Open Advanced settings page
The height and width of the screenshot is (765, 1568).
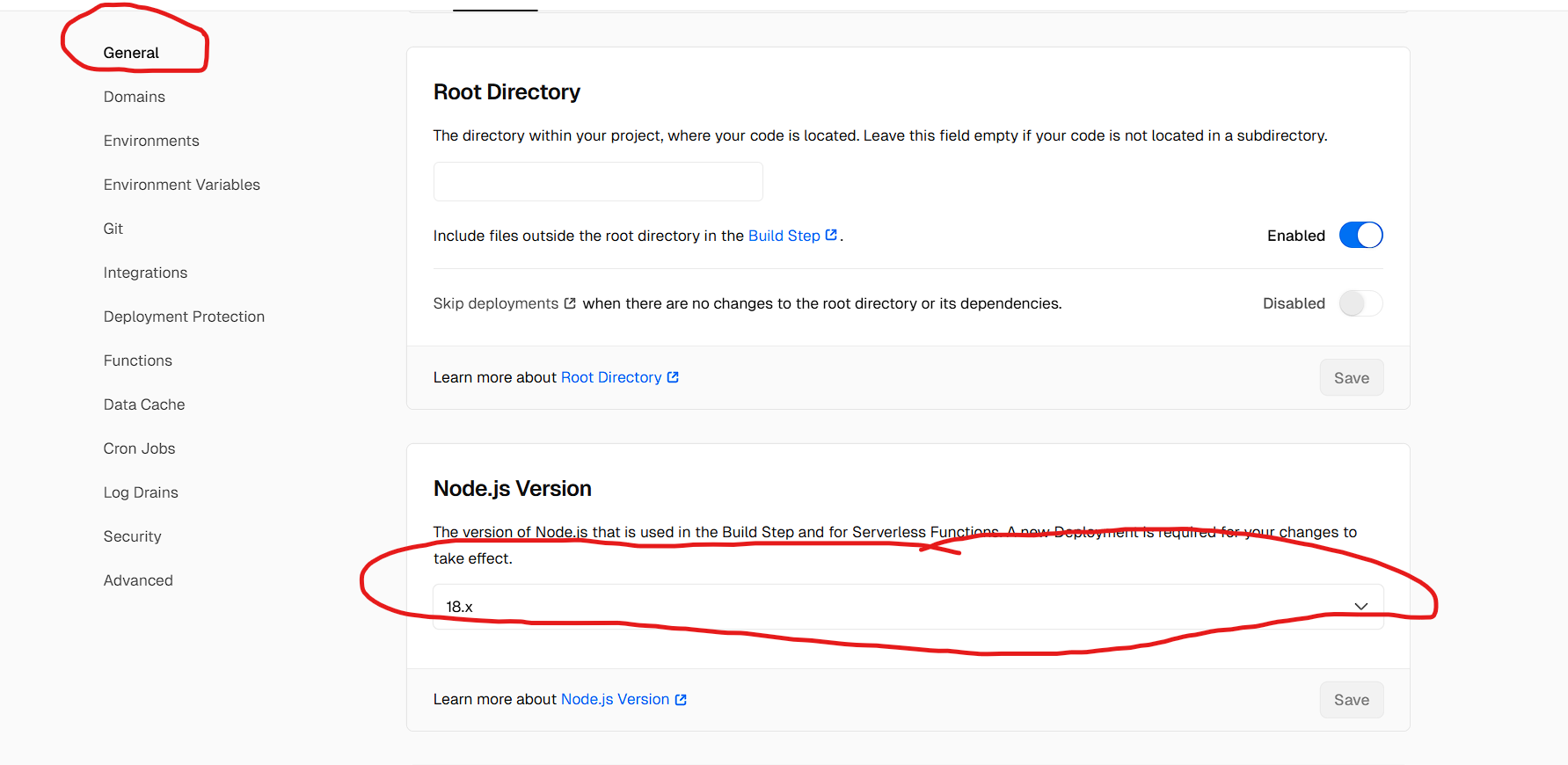tap(138, 580)
